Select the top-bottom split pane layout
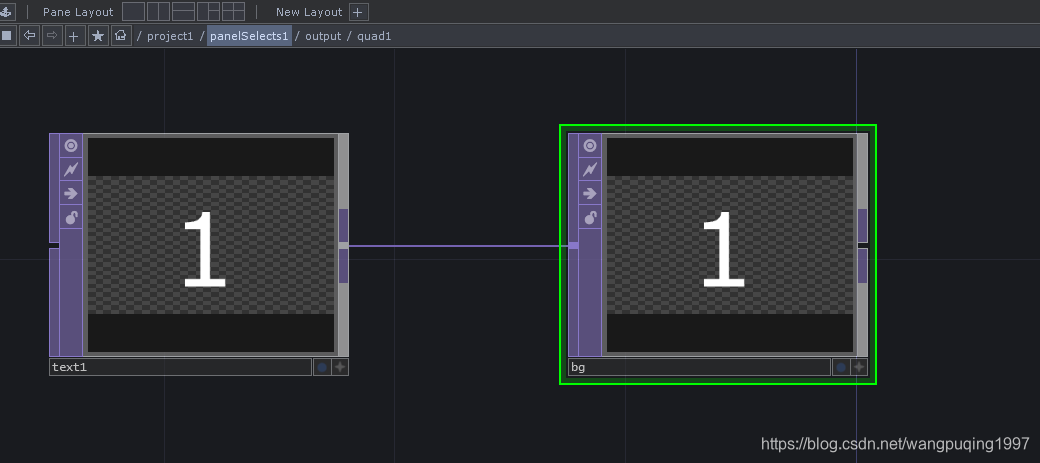Image resolution: width=1040 pixels, height=463 pixels. (x=183, y=11)
